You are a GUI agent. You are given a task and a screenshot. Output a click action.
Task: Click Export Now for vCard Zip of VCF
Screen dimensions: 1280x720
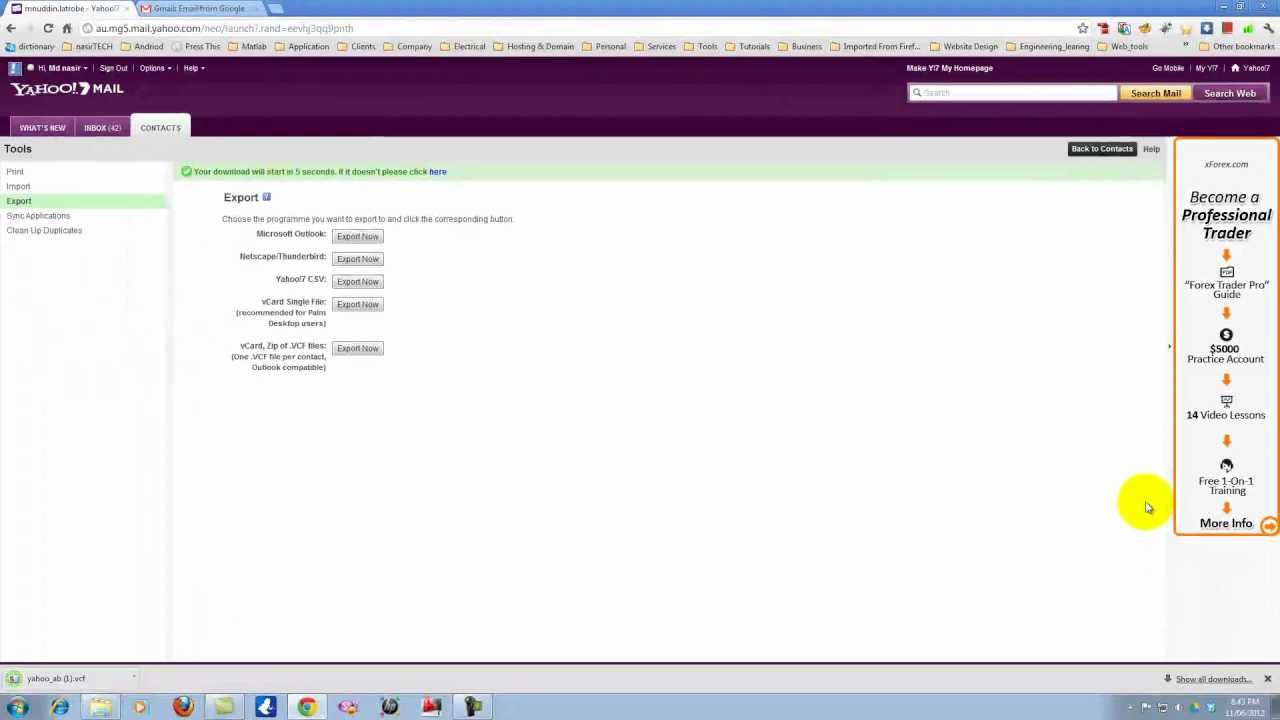click(x=358, y=348)
